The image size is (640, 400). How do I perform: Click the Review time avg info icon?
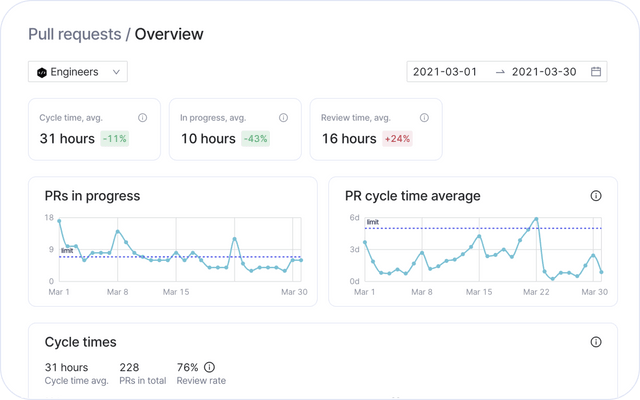[425, 118]
